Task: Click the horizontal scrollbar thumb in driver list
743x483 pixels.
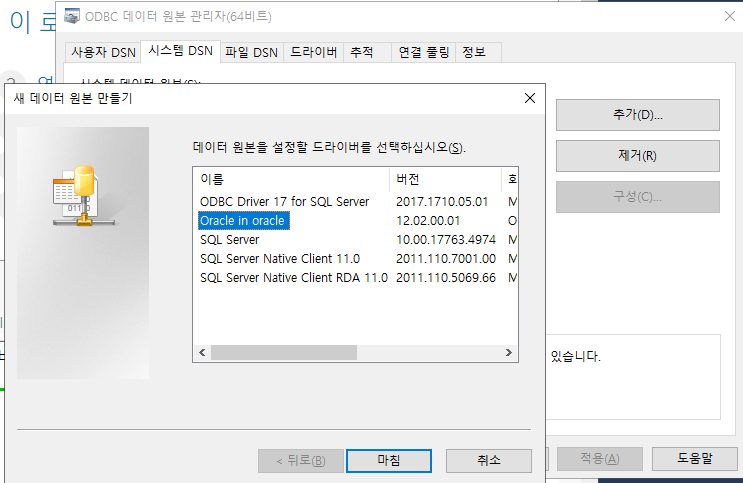Action: pyautogui.click(x=284, y=353)
